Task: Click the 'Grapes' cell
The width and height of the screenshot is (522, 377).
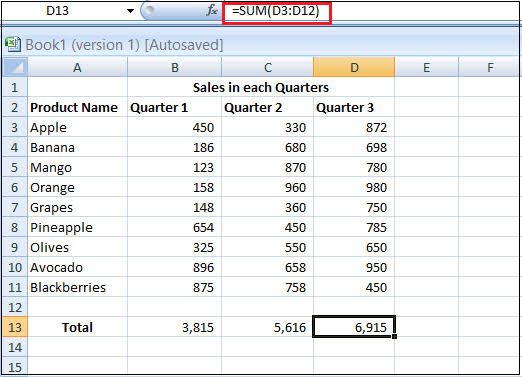Action: click(77, 207)
